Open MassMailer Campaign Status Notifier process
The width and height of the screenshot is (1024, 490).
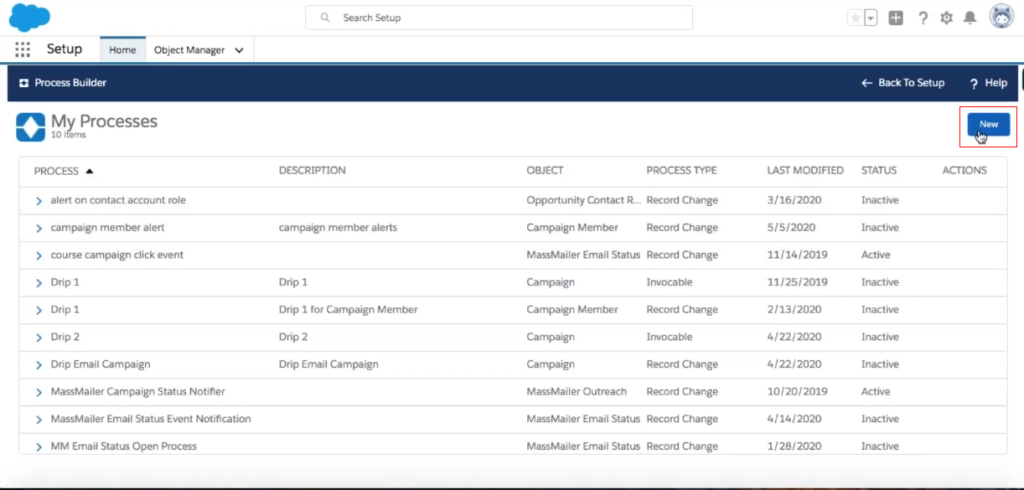click(x=138, y=391)
